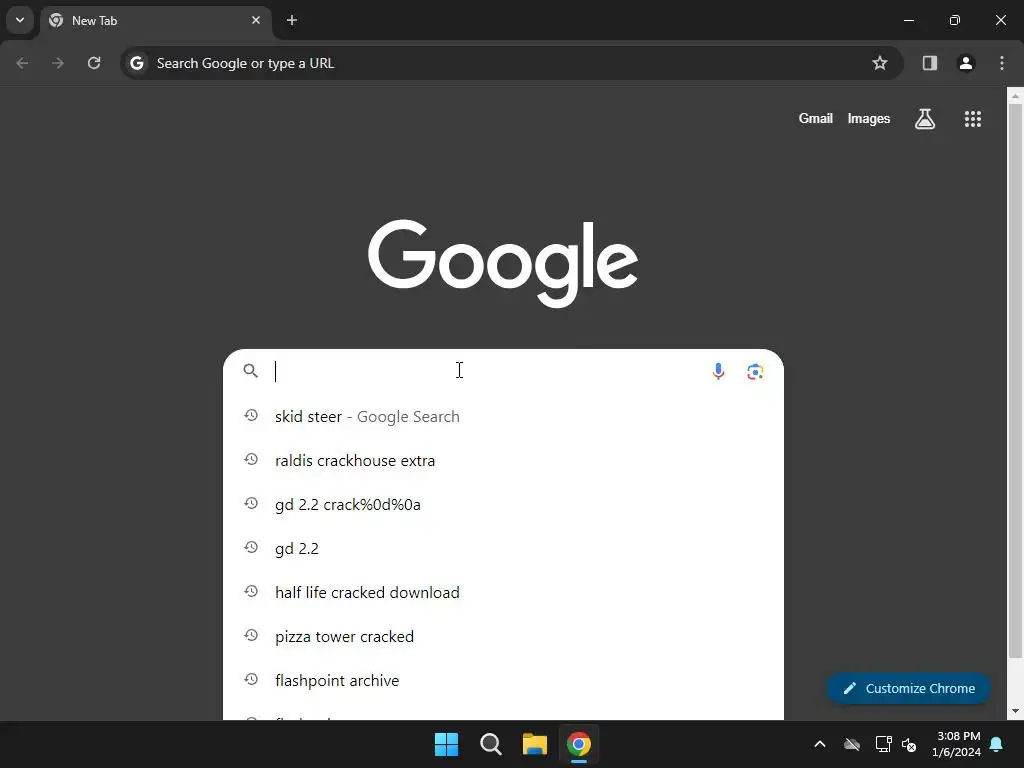
Task: Select the 'flashpoint archive' suggestion
Action: (503, 680)
